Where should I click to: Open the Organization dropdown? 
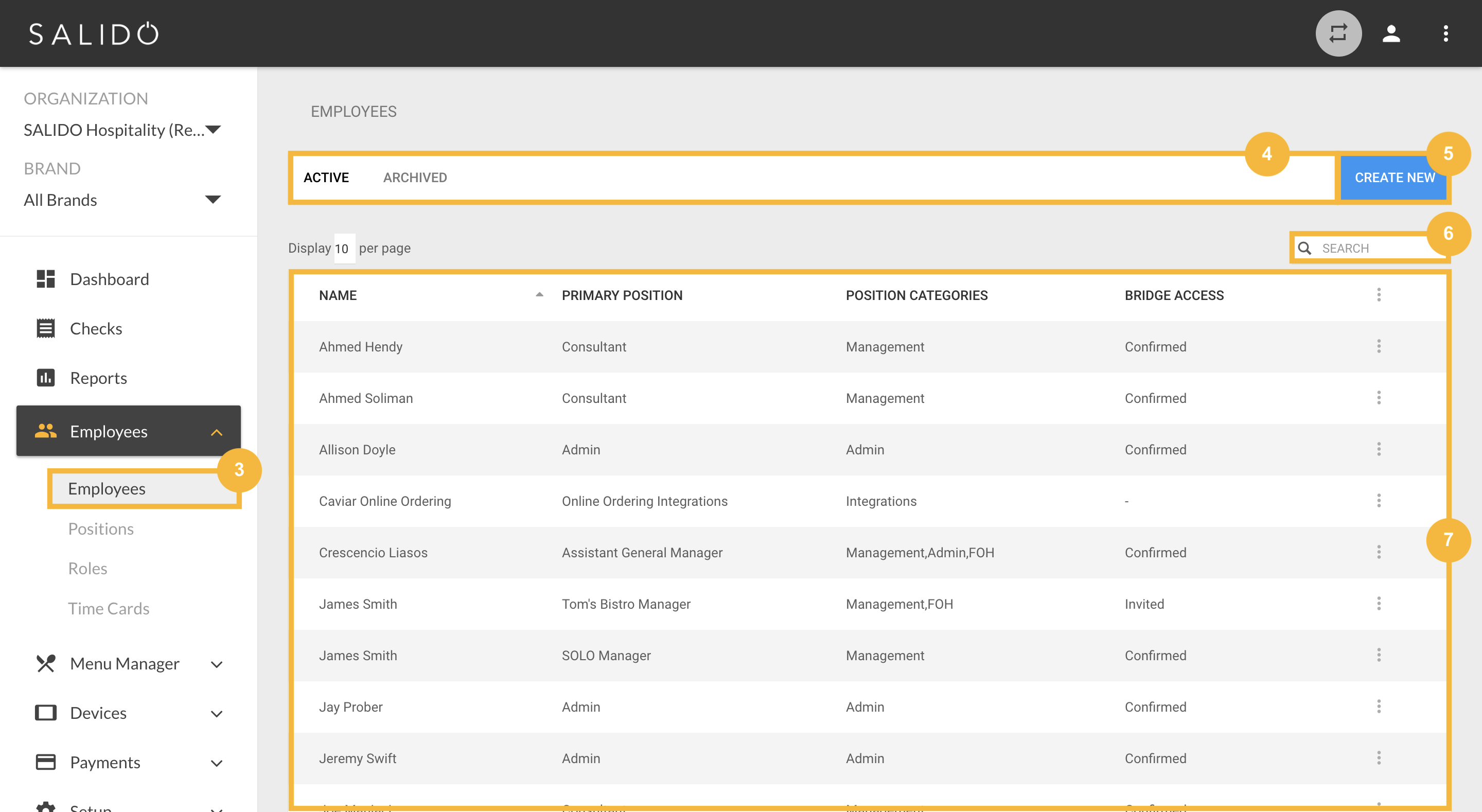point(122,130)
